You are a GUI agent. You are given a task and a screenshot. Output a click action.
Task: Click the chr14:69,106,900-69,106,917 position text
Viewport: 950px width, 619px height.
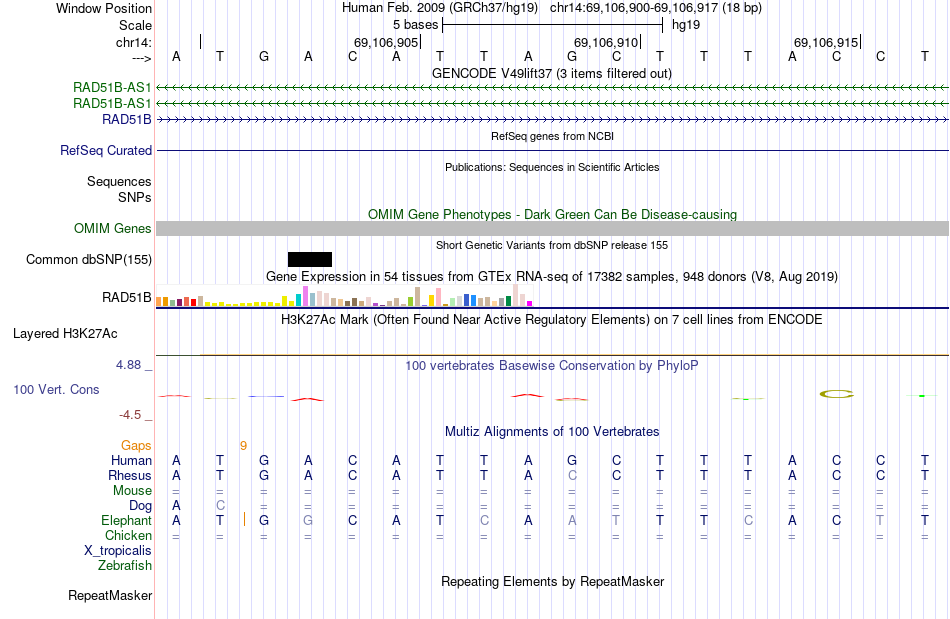tap(656, 8)
